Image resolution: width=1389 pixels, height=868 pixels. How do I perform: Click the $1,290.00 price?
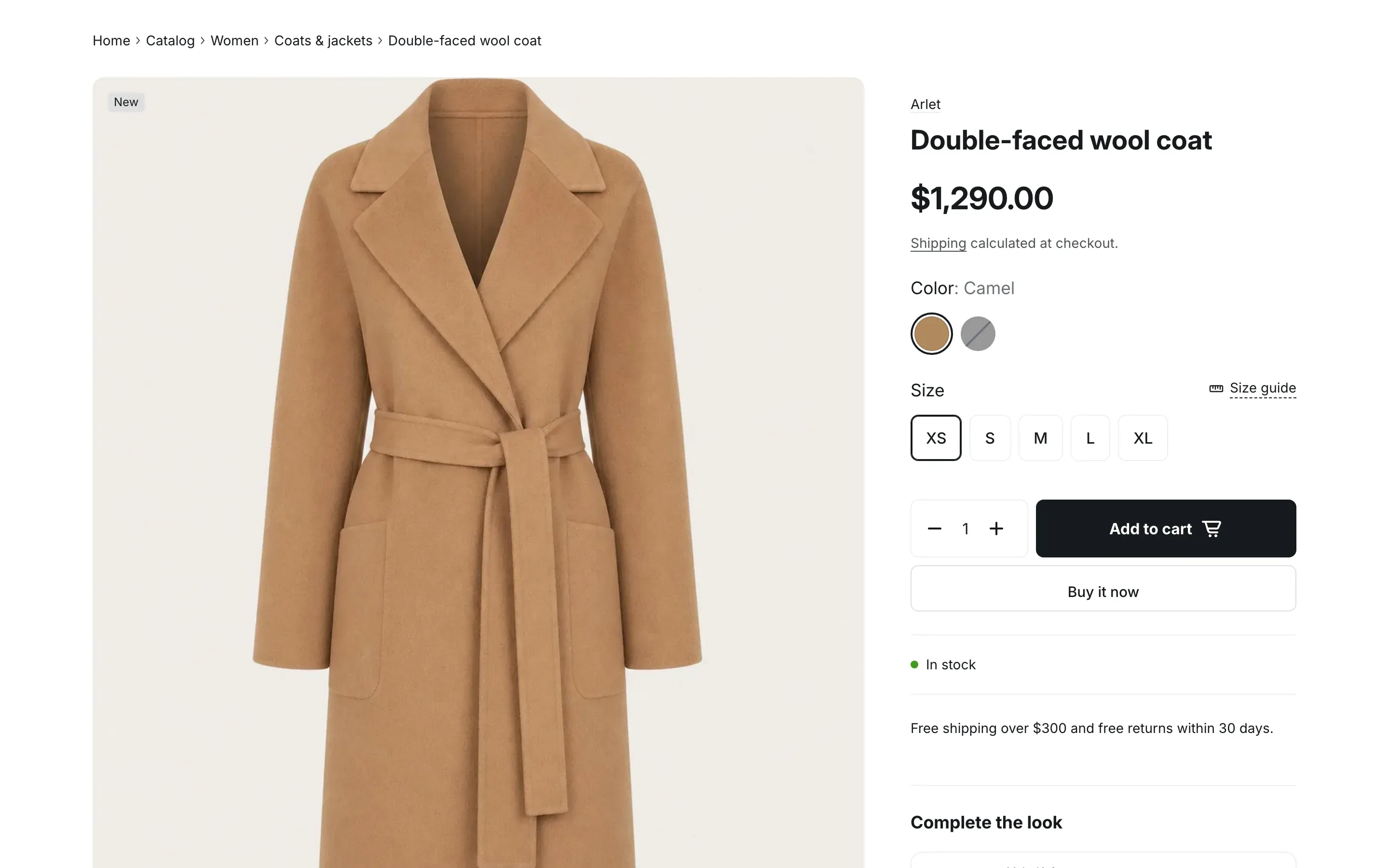pos(981,199)
